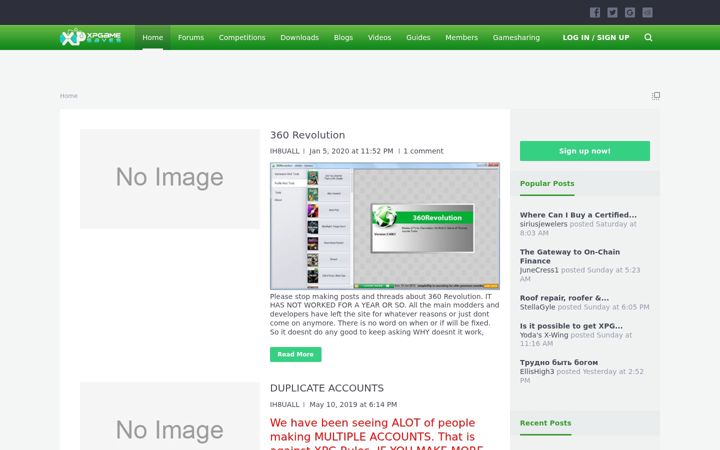Viewport: 720px width, 450px height.
Task: Go to Forums in navigation bar
Action: tap(191, 38)
